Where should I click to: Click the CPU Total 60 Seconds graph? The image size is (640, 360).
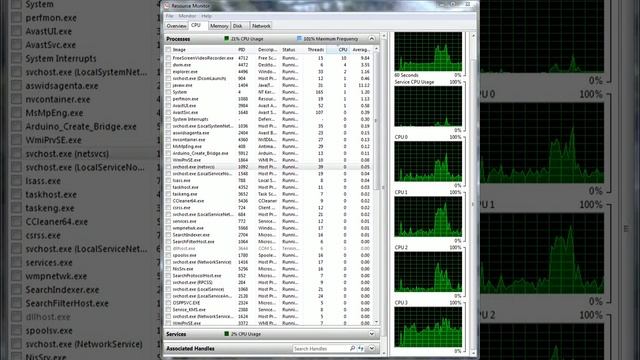tap(428, 51)
